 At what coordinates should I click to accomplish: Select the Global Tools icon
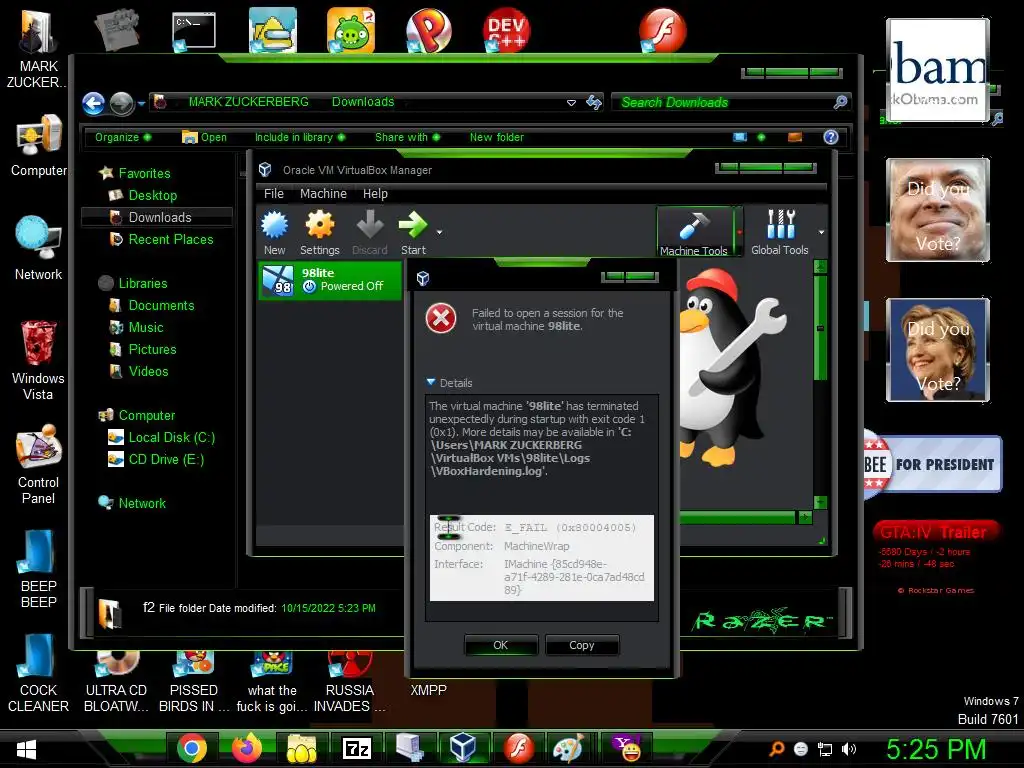click(x=780, y=232)
